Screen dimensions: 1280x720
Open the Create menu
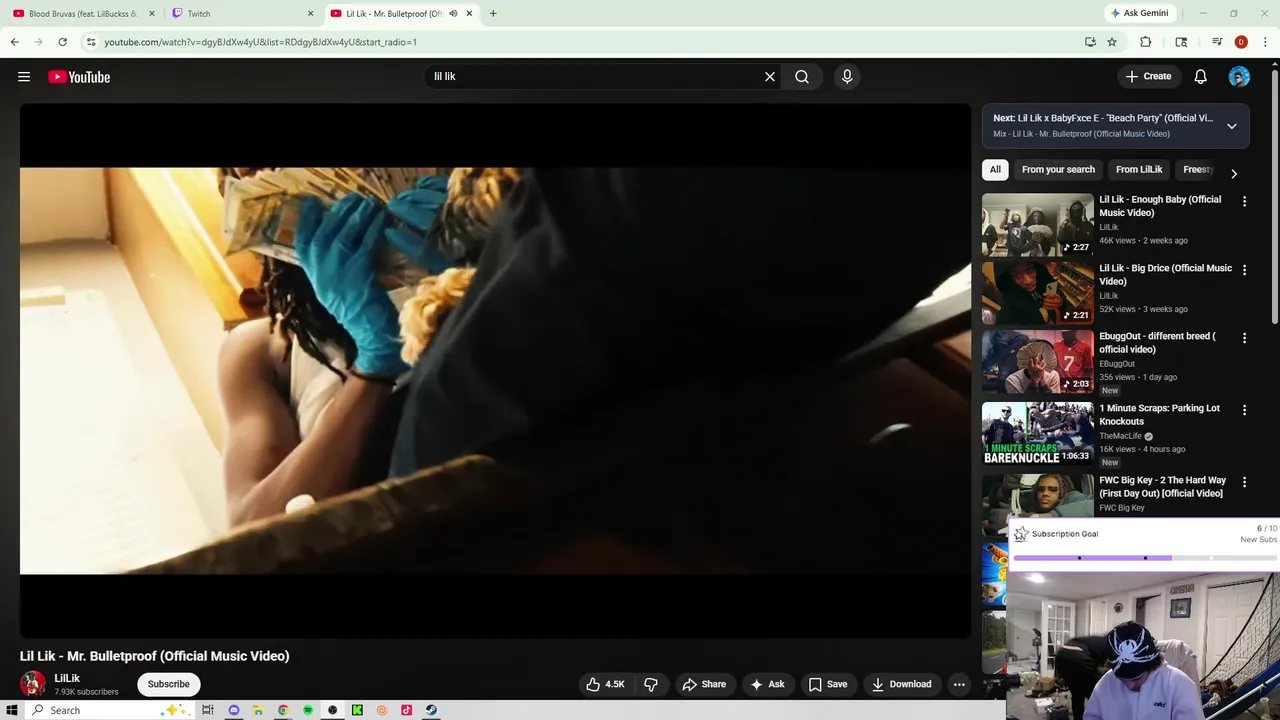[x=1148, y=77]
